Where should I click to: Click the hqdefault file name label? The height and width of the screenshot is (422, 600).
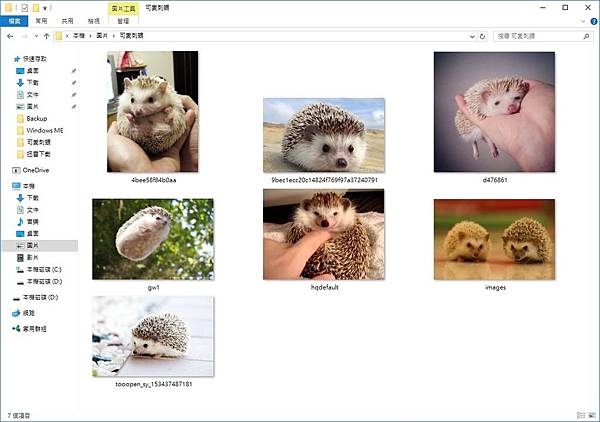324,287
